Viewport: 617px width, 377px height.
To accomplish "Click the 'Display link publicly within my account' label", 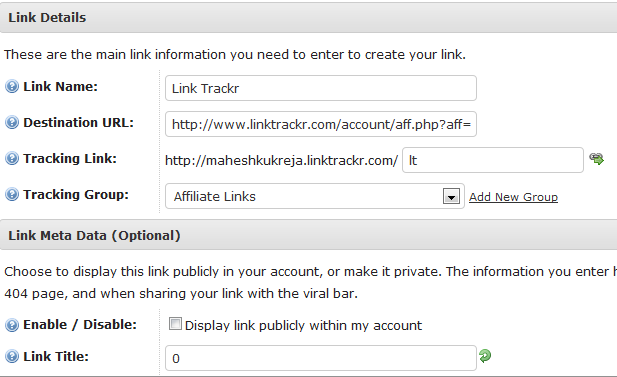I will pos(303,325).
